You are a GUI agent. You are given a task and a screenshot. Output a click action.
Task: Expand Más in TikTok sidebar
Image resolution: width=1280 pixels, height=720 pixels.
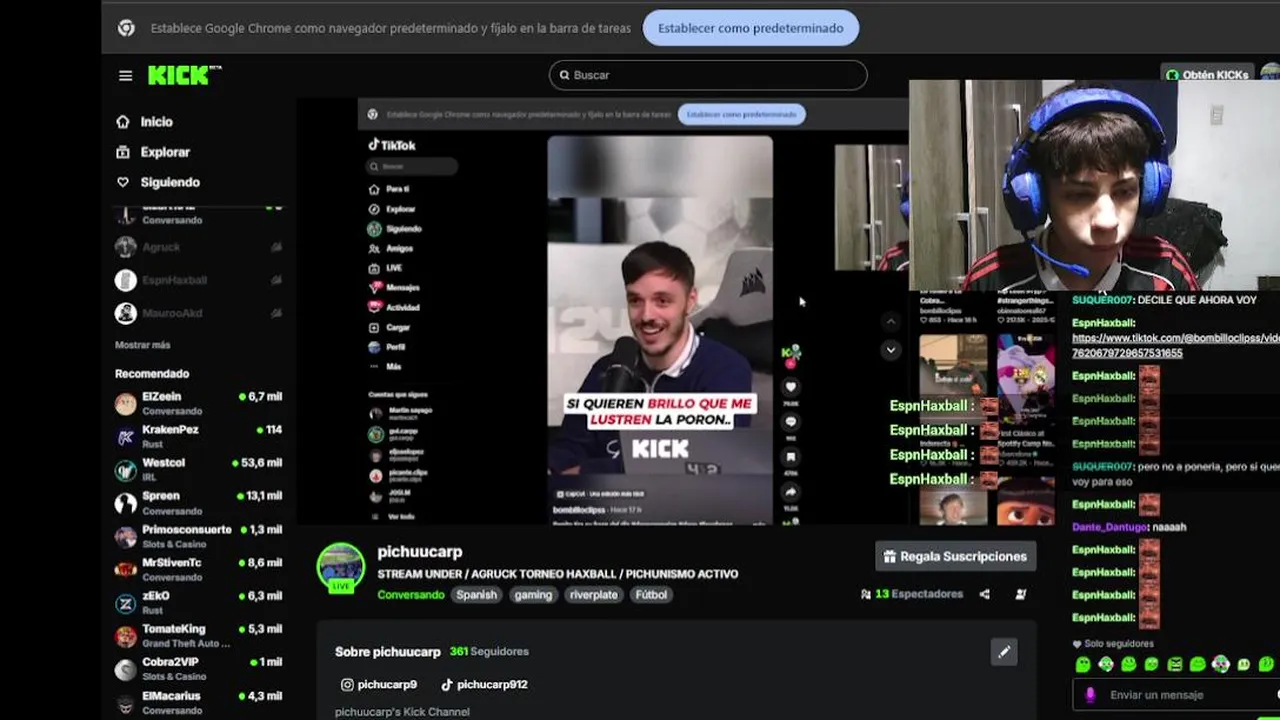pyautogui.click(x=386, y=367)
